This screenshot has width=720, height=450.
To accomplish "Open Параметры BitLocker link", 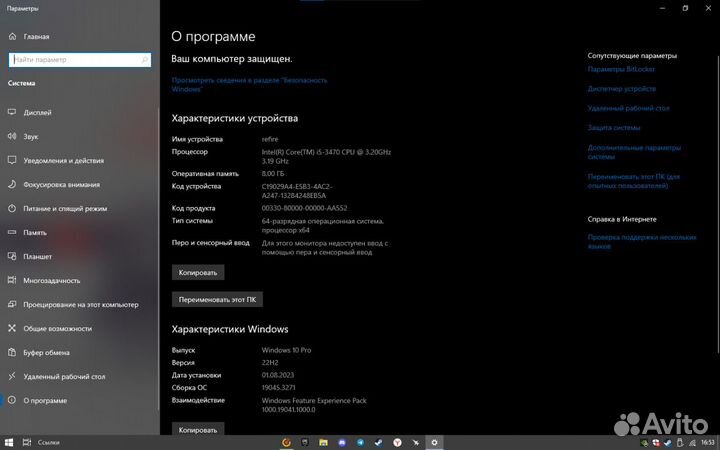I will pyautogui.click(x=621, y=69).
